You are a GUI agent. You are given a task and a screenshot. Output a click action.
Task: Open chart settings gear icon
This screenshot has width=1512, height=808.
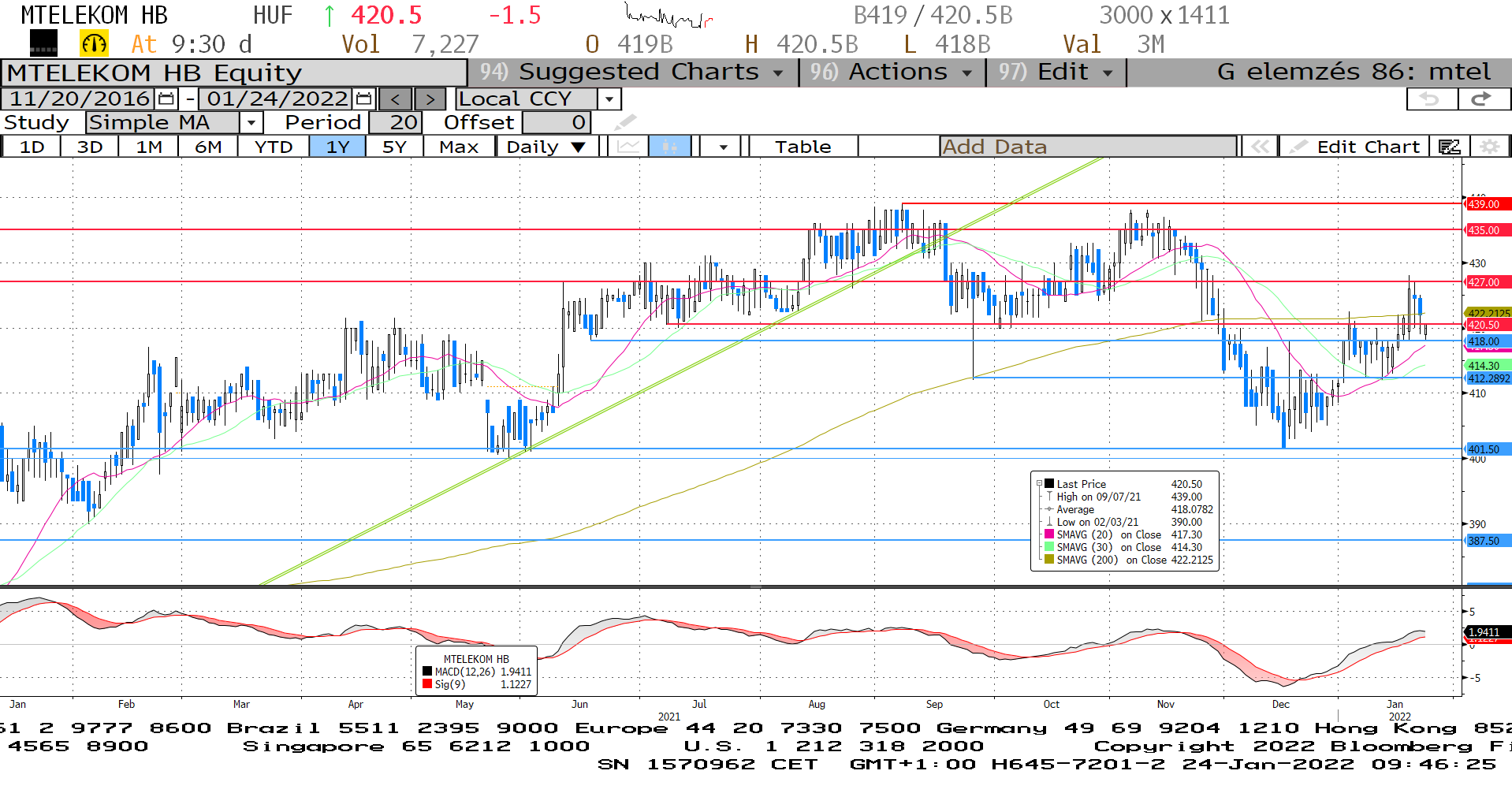(1489, 147)
